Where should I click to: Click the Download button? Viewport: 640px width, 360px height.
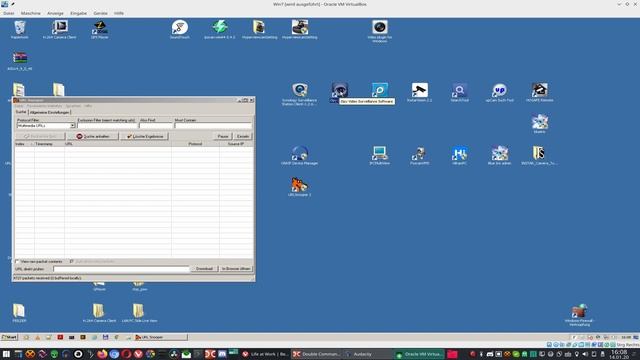(x=204, y=269)
